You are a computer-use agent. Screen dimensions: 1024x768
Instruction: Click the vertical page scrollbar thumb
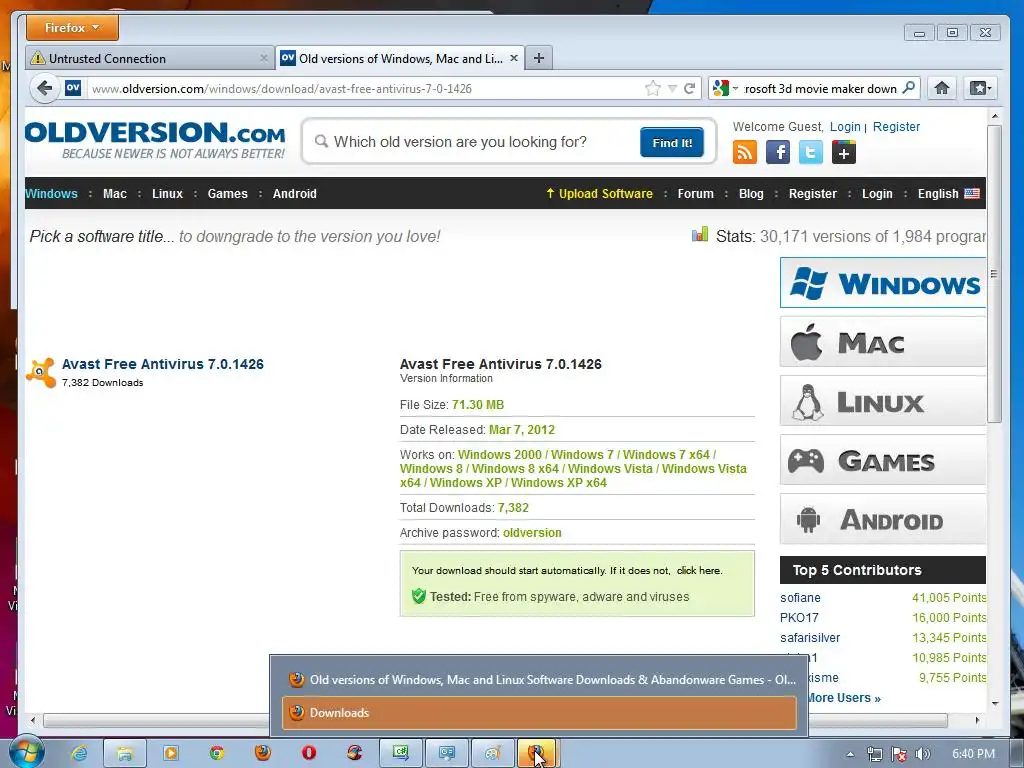click(994, 274)
